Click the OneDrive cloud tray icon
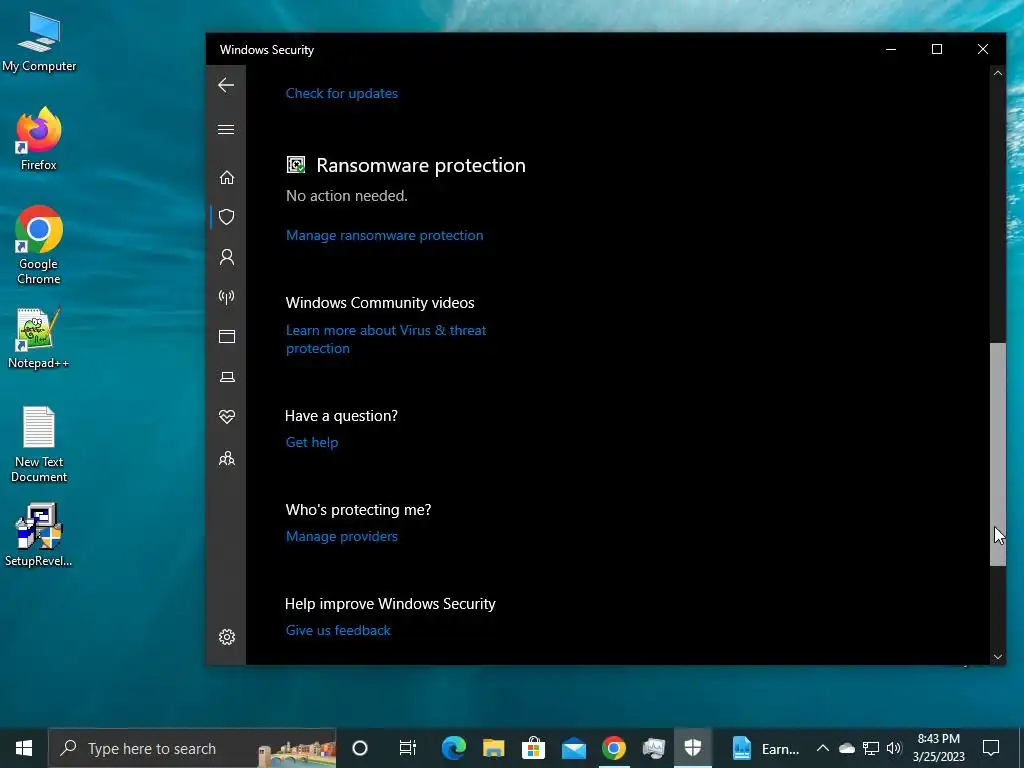The image size is (1024, 768). 847,748
